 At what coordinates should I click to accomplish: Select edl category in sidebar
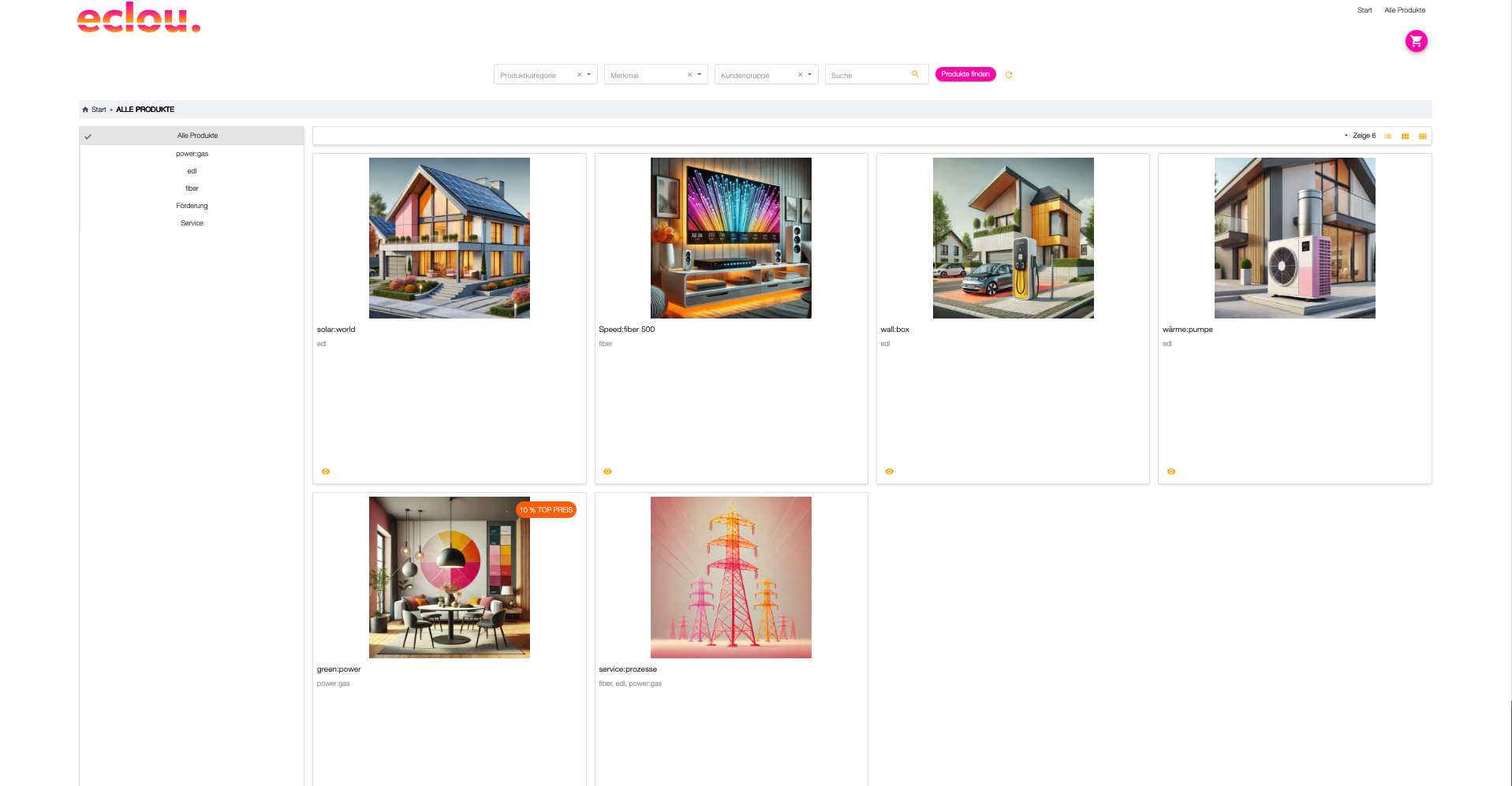192,171
